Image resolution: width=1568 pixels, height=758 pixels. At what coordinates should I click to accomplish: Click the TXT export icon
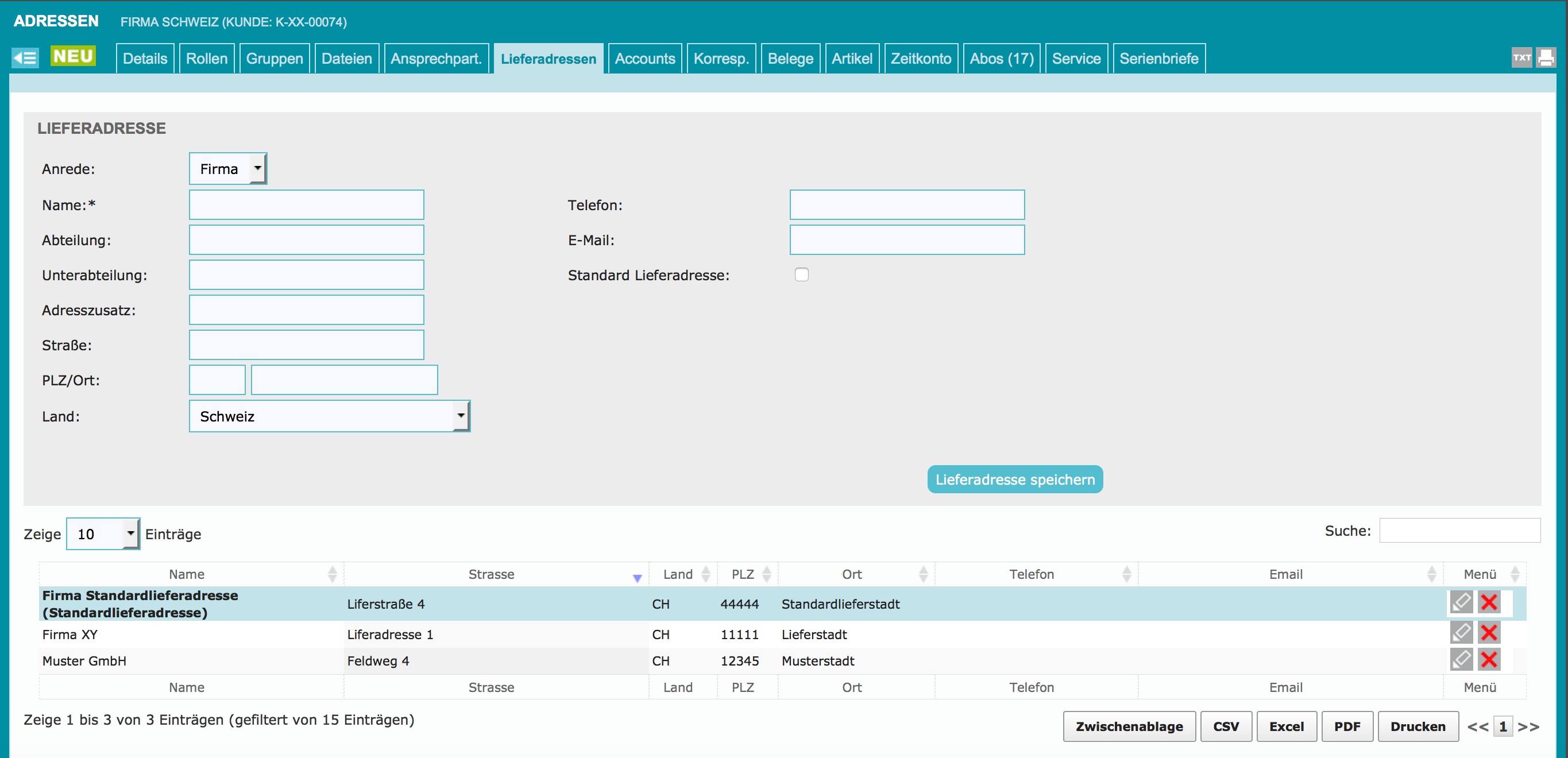1521,58
